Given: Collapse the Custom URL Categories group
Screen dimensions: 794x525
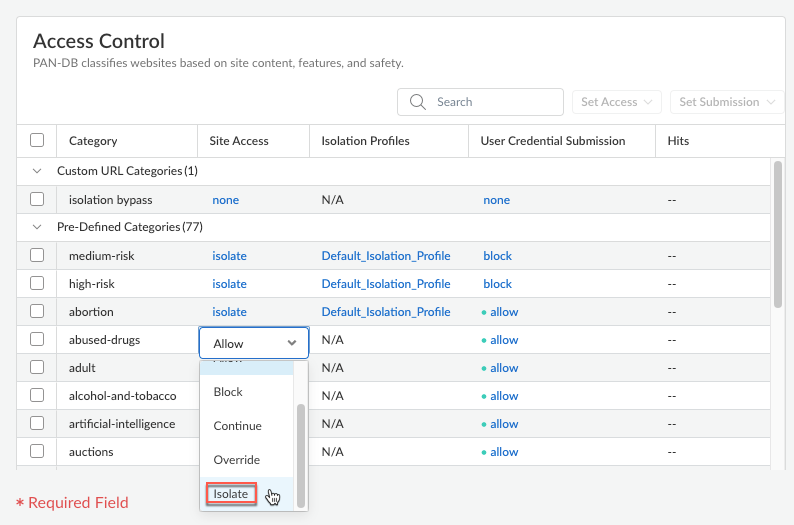Looking at the screenshot, I should coord(37,171).
